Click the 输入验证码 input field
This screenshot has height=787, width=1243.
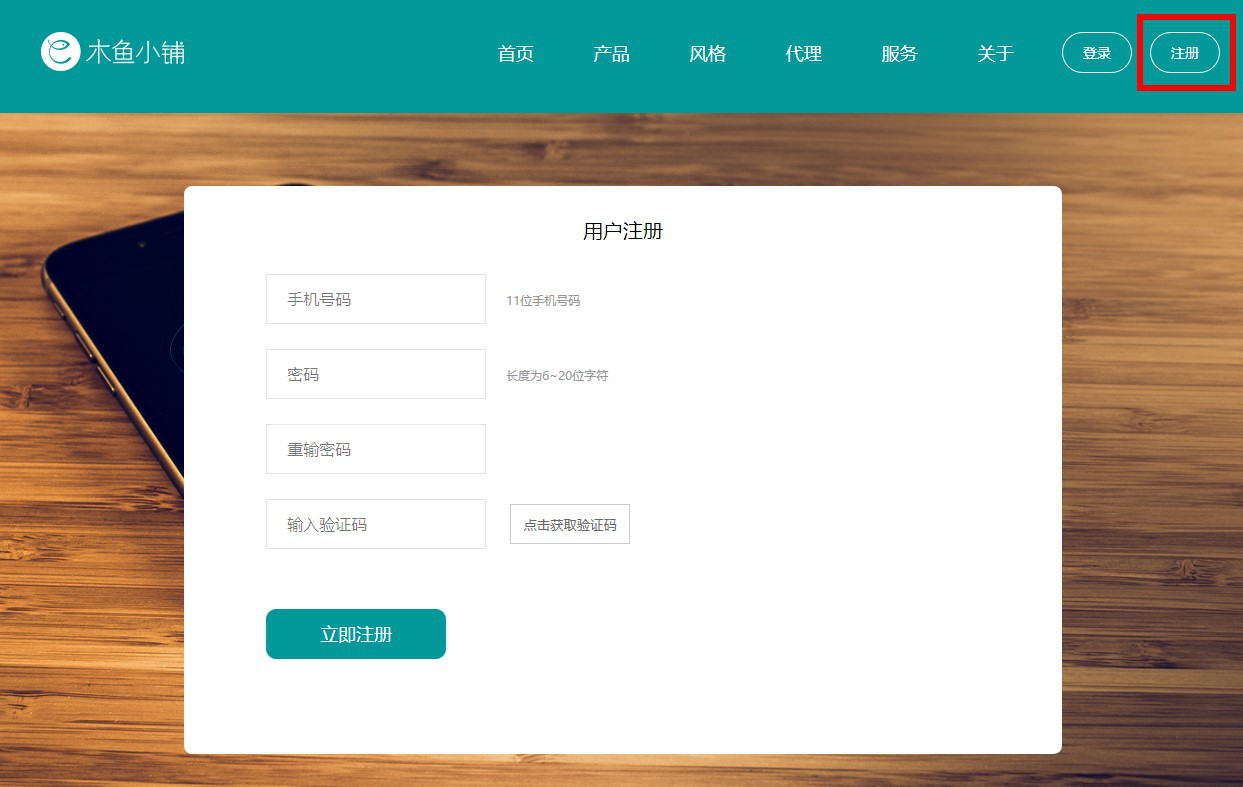tap(375, 523)
